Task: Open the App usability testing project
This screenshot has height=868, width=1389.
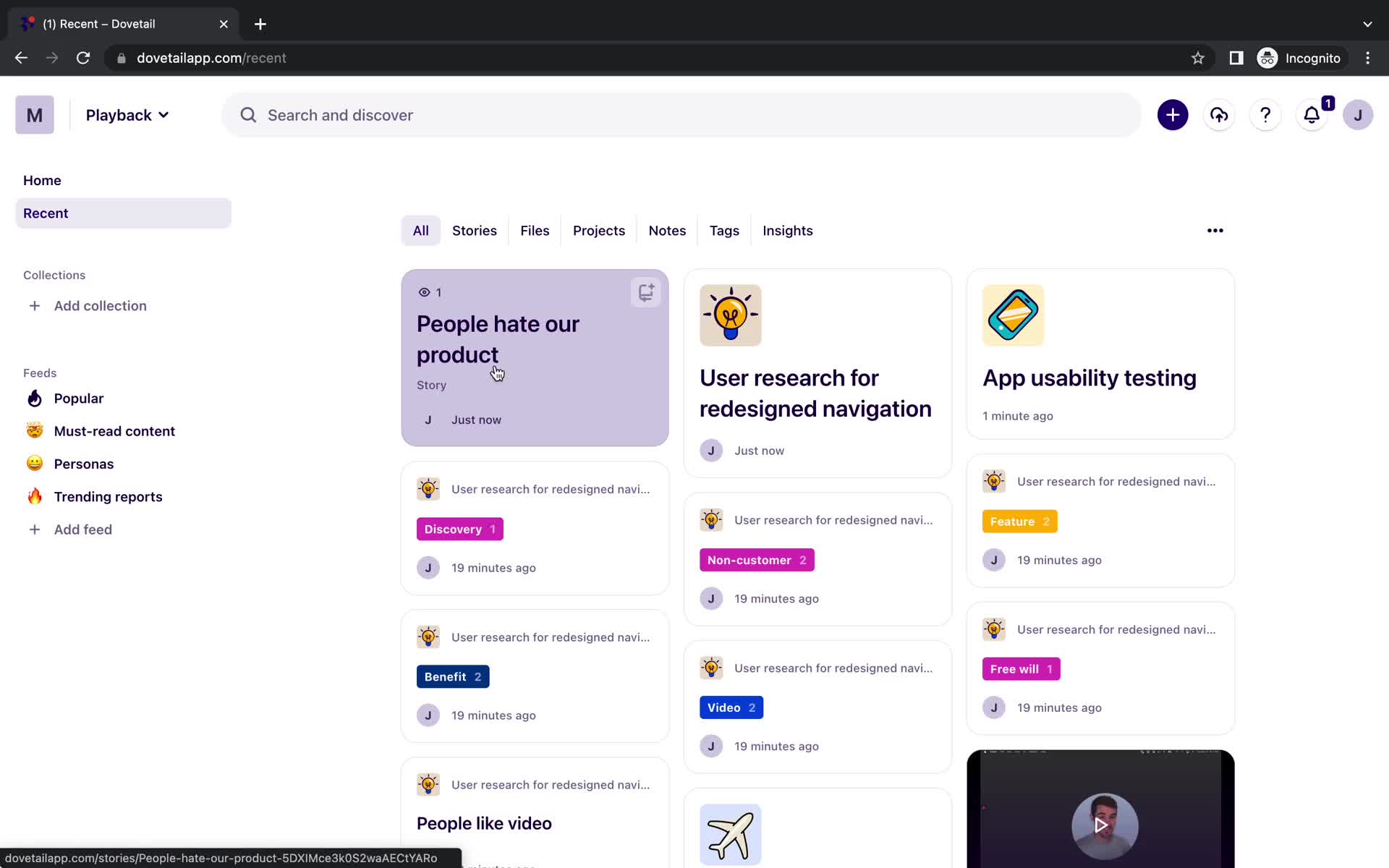Action: pos(1090,378)
